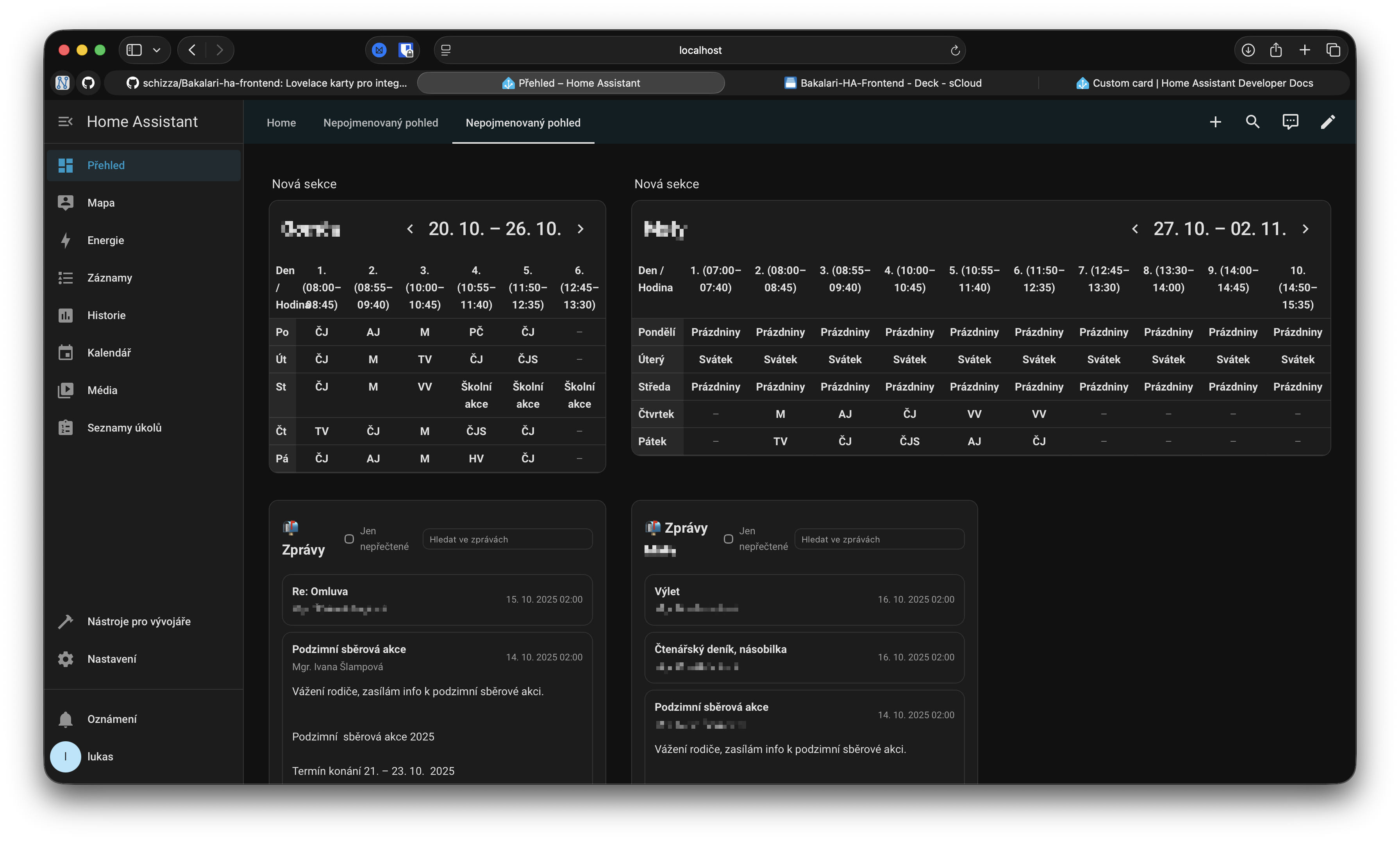Open Energie in the sidebar
Screen dimensions: 1400x842
(105, 240)
